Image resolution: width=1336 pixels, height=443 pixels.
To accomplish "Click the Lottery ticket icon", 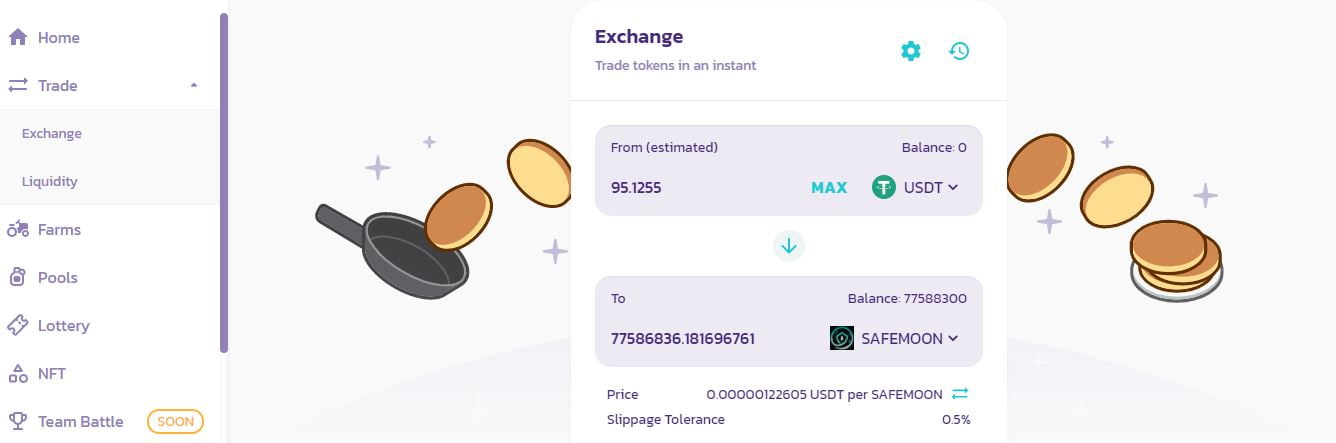I will [x=17, y=325].
